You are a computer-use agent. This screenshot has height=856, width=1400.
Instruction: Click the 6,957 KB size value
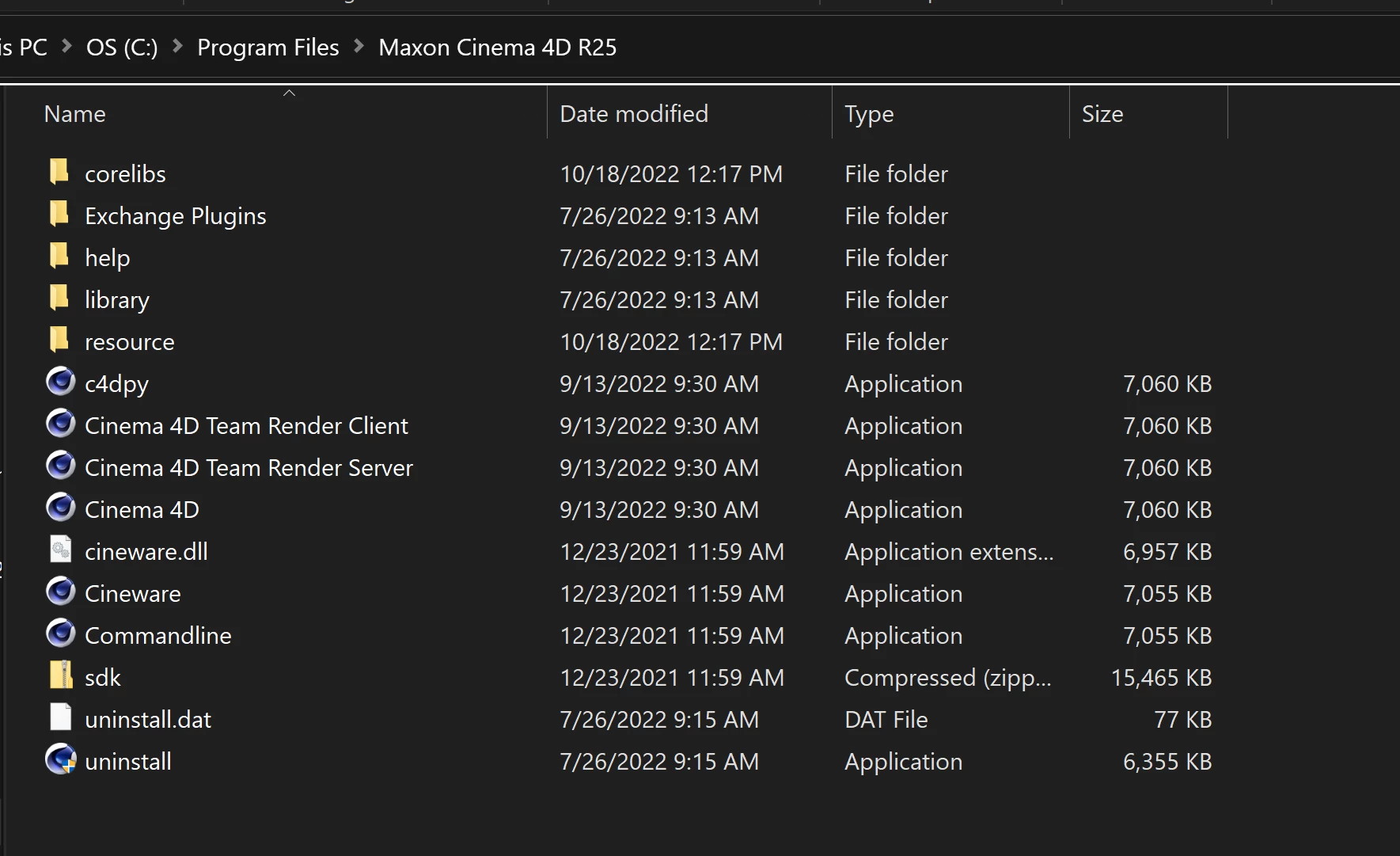pyautogui.click(x=1167, y=552)
